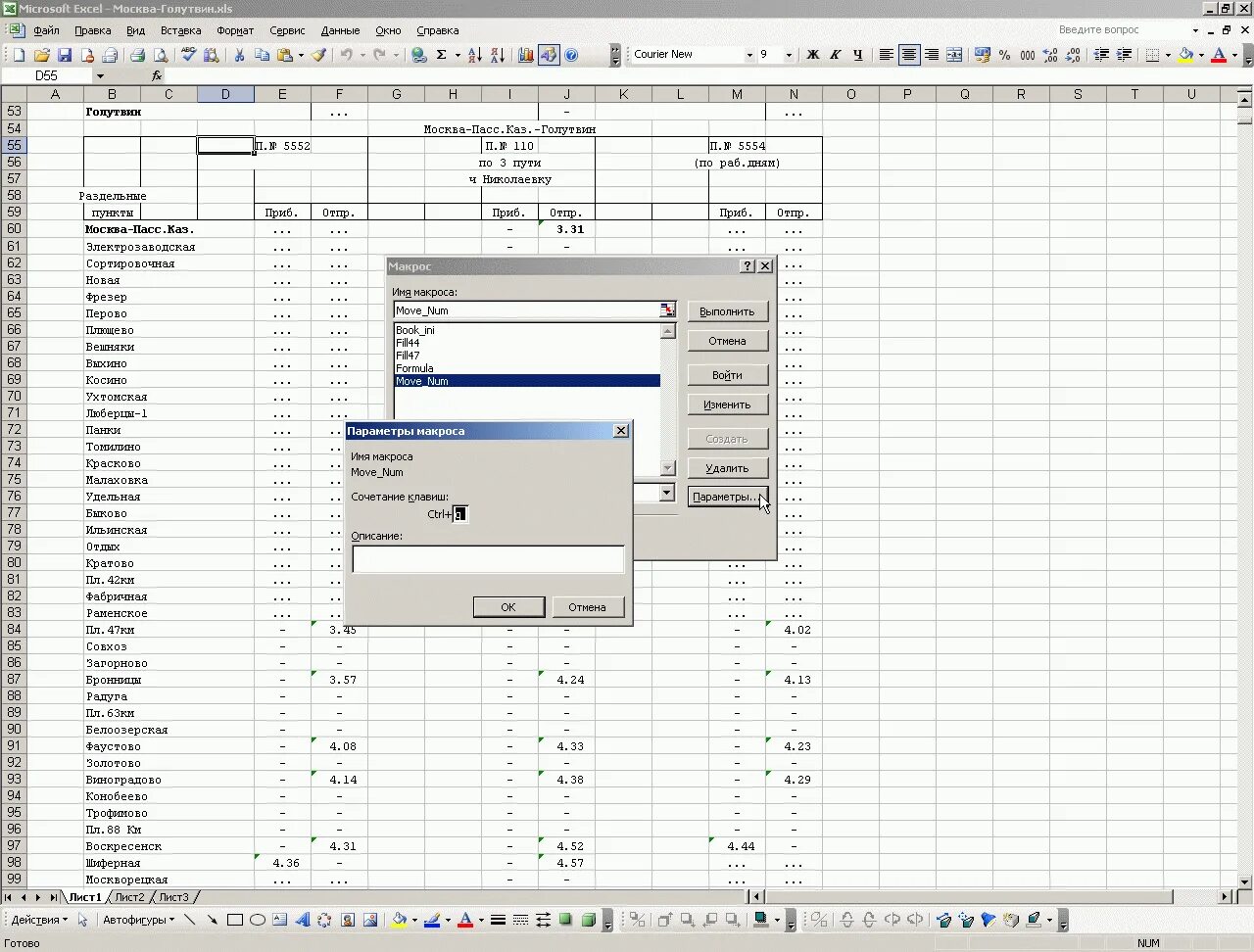Toggle Align Right formatting
1254x952 pixels.
coord(931,55)
